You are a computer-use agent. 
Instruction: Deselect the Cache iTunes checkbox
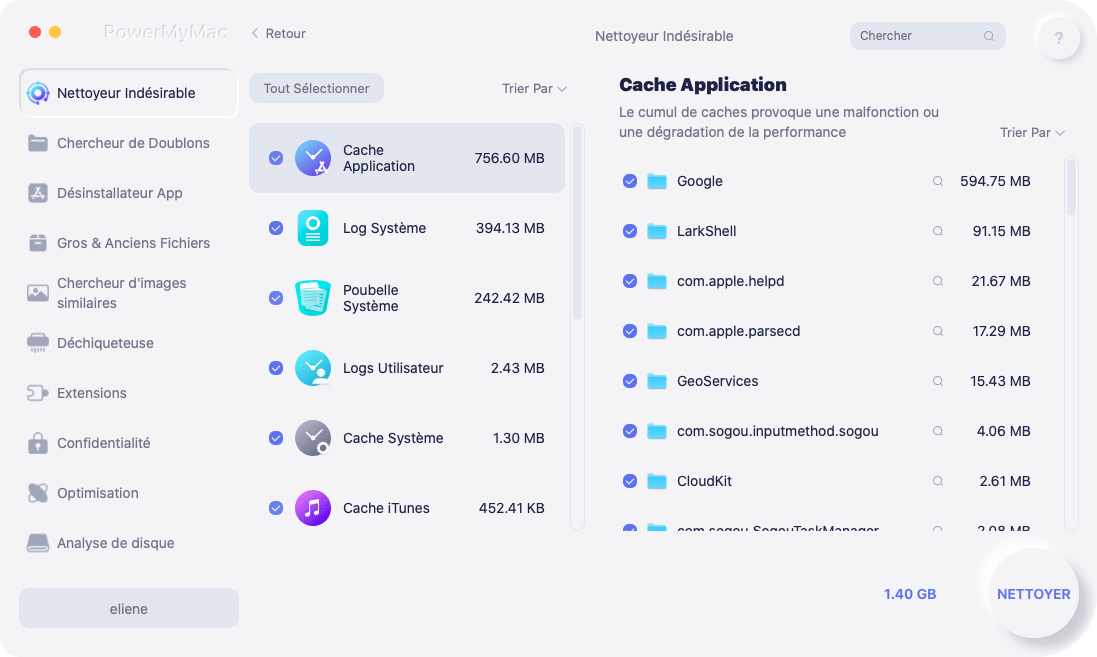[x=276, y=508]
